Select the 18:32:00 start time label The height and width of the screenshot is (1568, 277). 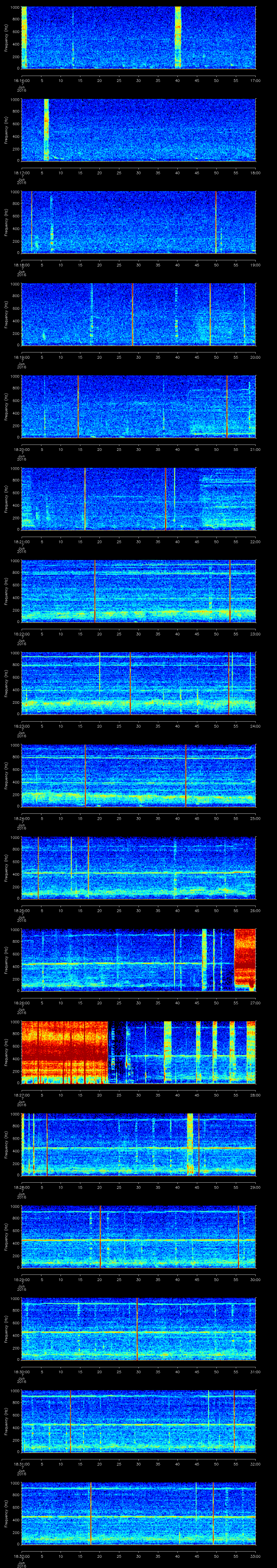(21, 1557)
